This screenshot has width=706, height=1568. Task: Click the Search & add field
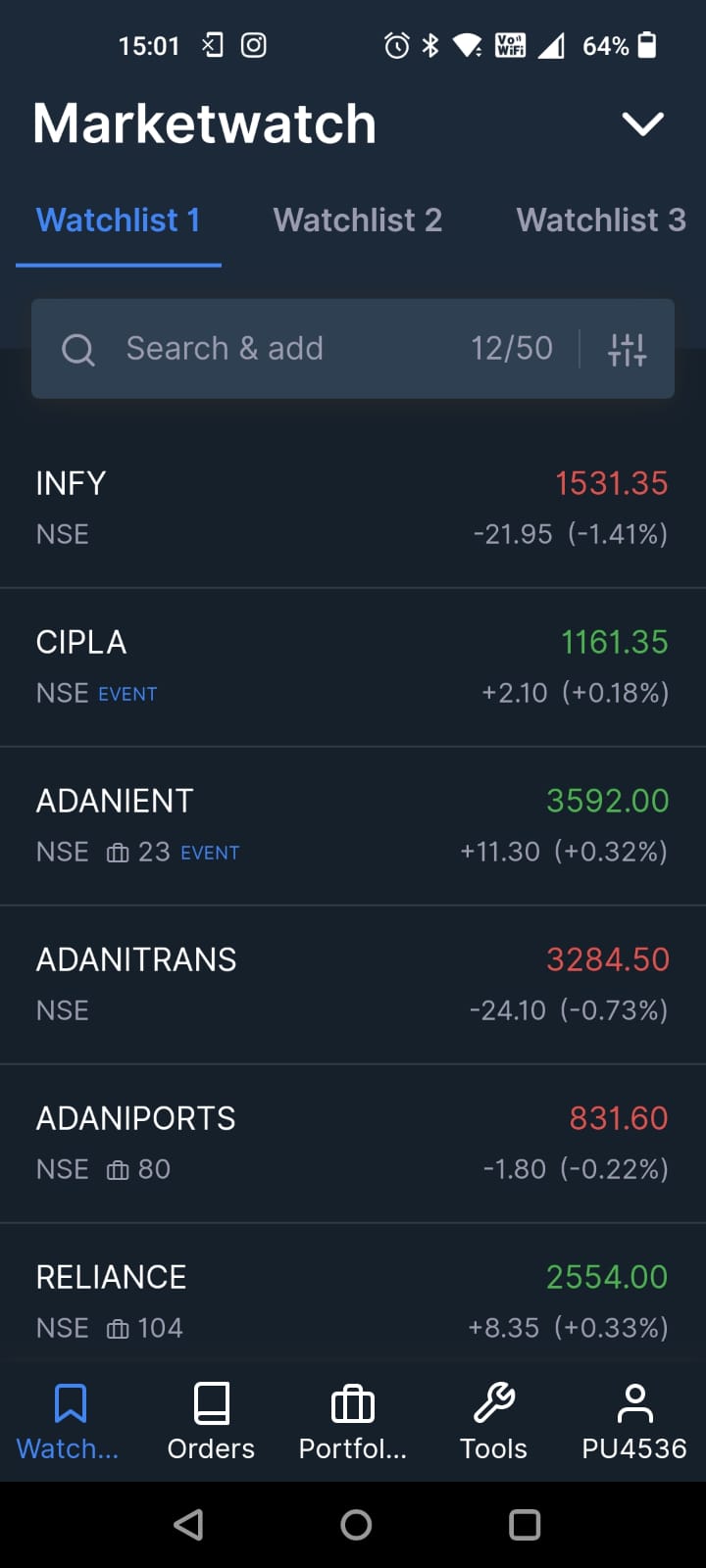(x=294, y=349)
